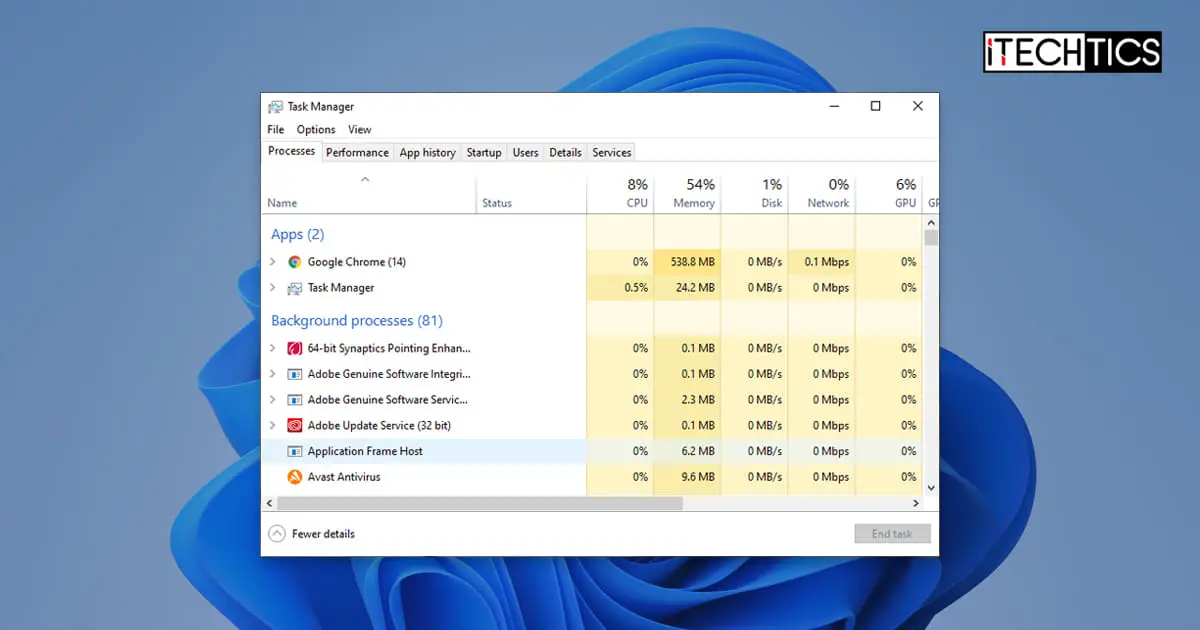The width and height of the screenshot is (1200, 630).
Task: Sort by the Status column header
Action: tap(531, 194)
